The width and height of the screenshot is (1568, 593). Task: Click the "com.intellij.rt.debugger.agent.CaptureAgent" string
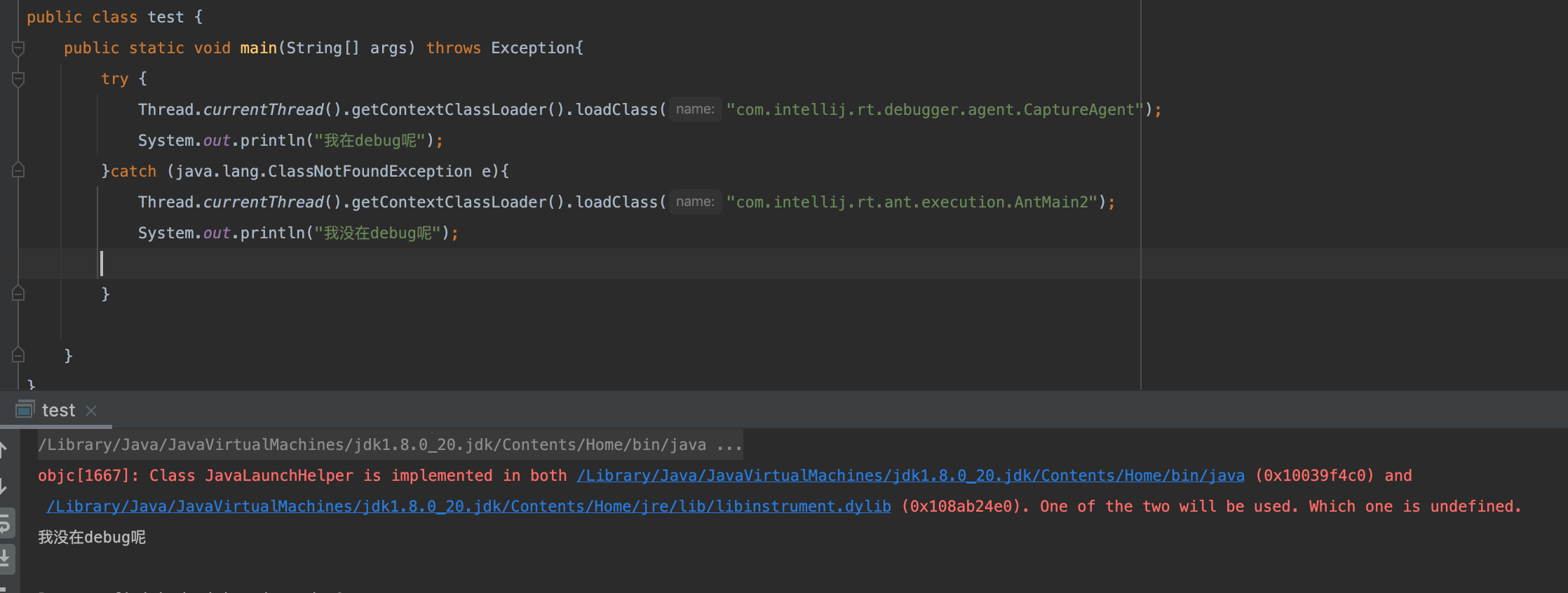coord(935,110)
